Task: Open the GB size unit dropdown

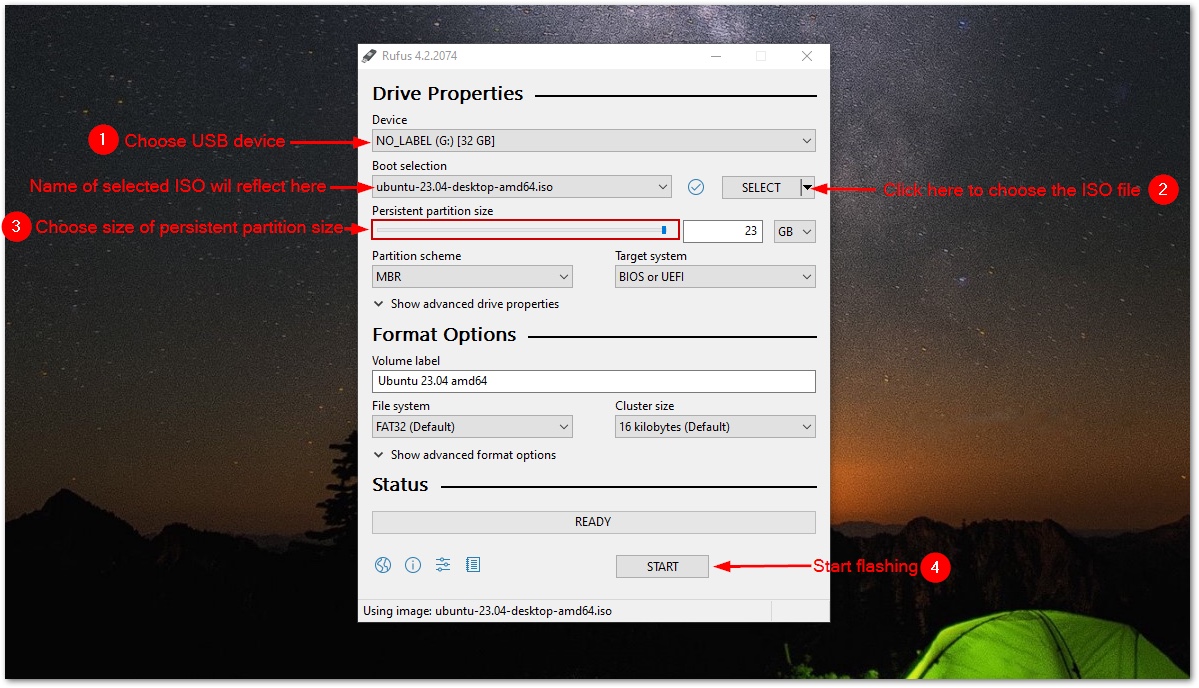Action: pyautogui.click(x=794, y=232)
